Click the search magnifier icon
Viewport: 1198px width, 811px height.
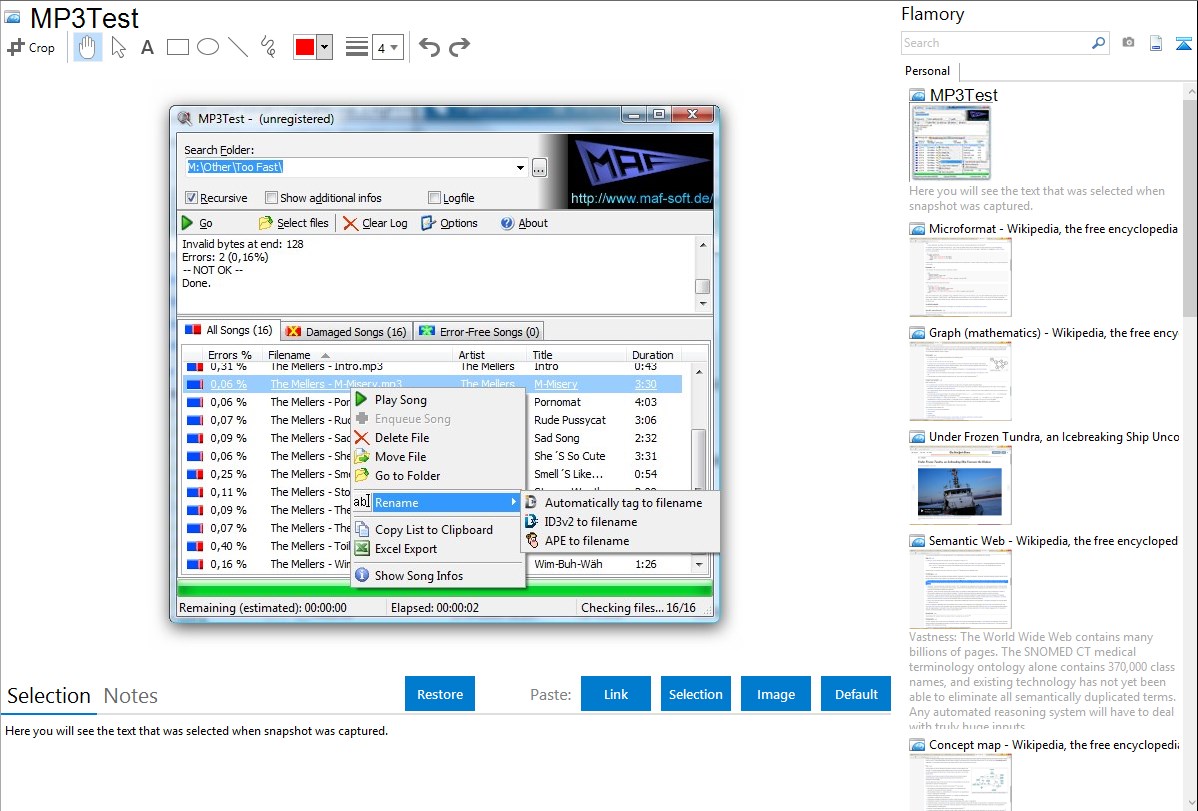[1098, 43]
